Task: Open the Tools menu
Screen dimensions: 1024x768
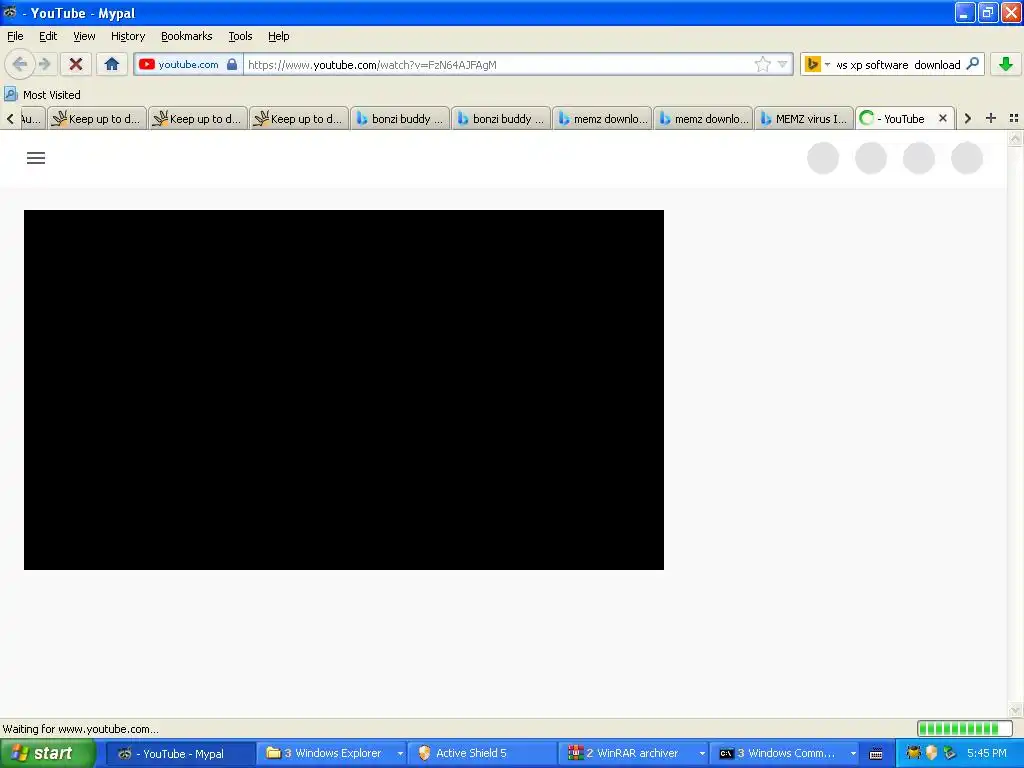Action: (240, 36)
